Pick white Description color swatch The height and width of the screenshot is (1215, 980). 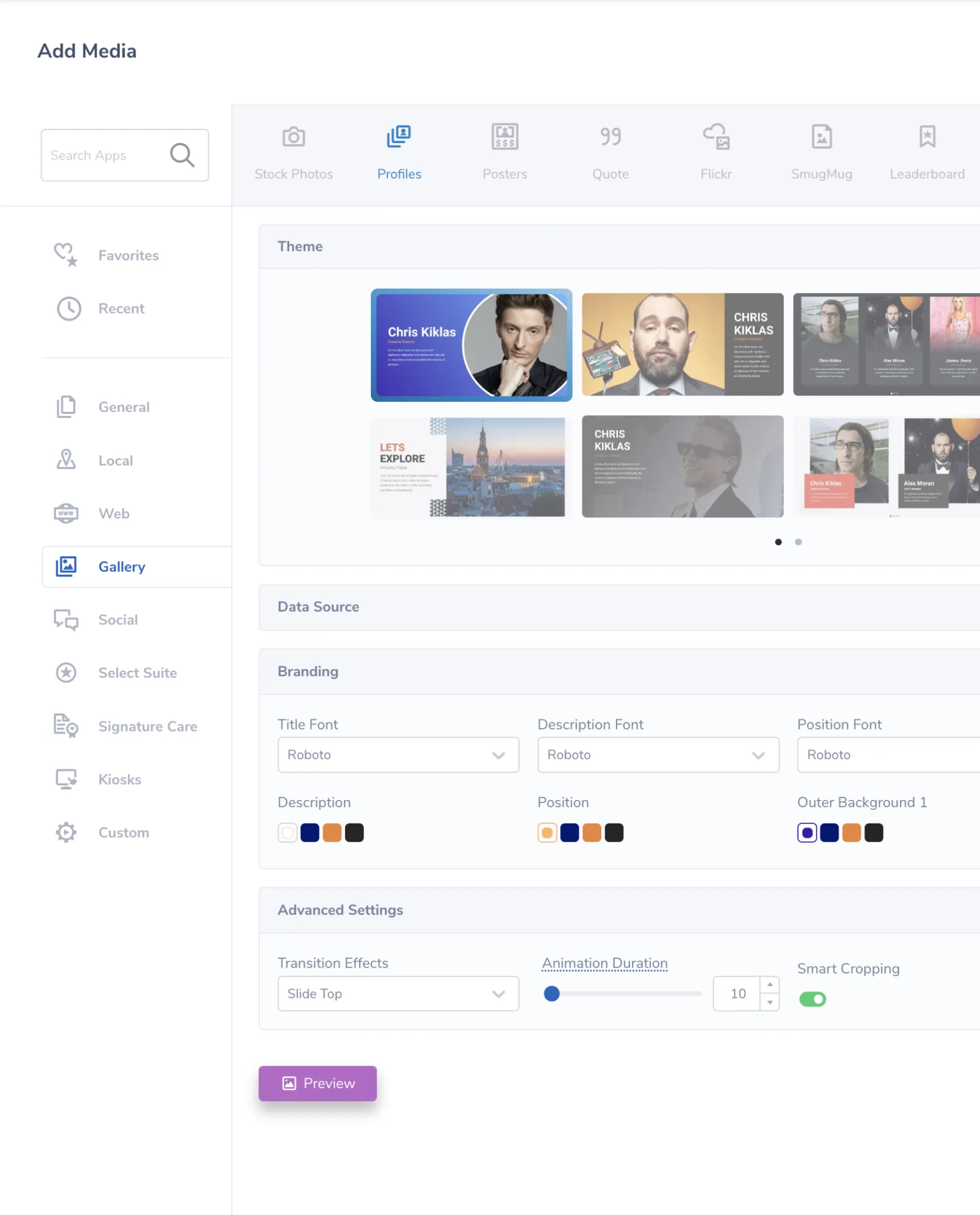click(x=287, y=832)
